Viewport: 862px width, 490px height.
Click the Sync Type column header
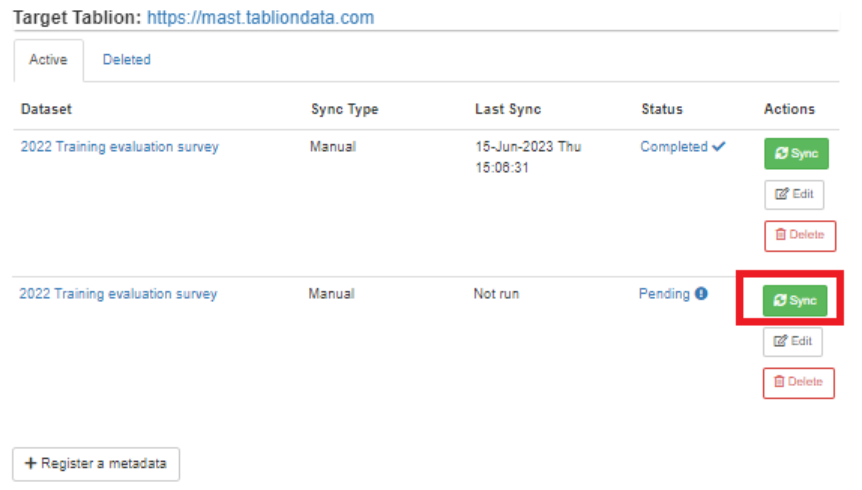click(344, 109)
